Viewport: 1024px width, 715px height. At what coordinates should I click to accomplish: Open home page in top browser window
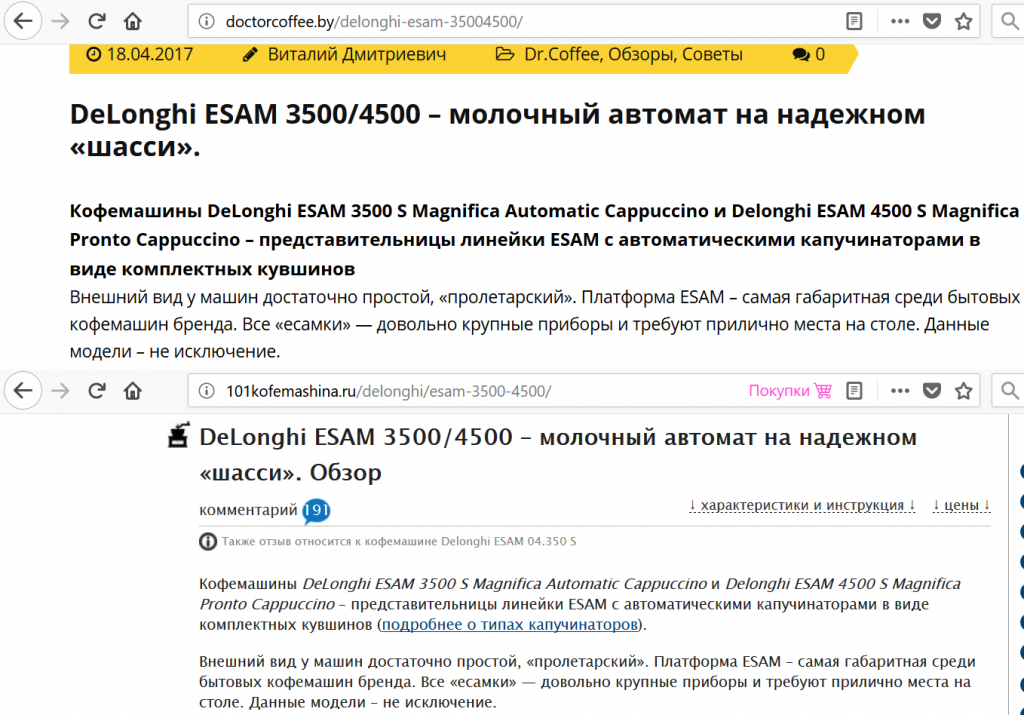(133, 22)
